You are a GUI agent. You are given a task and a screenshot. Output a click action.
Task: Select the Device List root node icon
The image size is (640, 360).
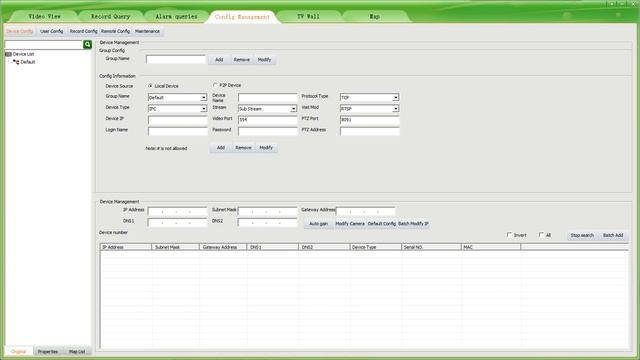pos(8,54)
